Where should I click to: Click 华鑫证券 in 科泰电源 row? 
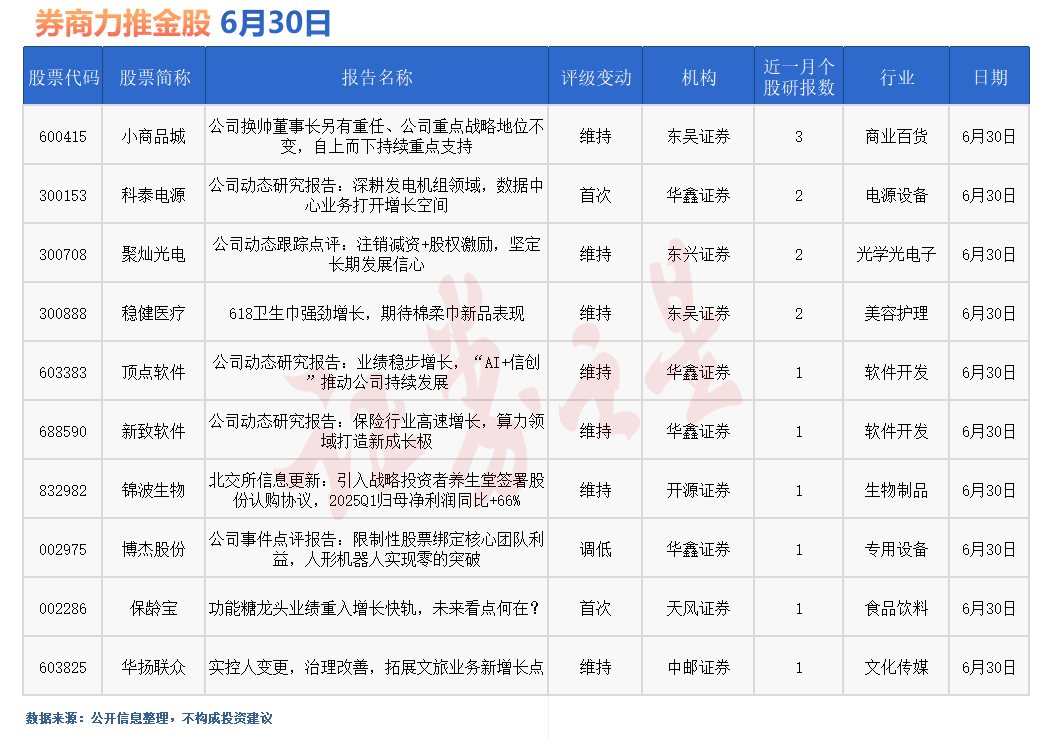click(x=698, y=196)
